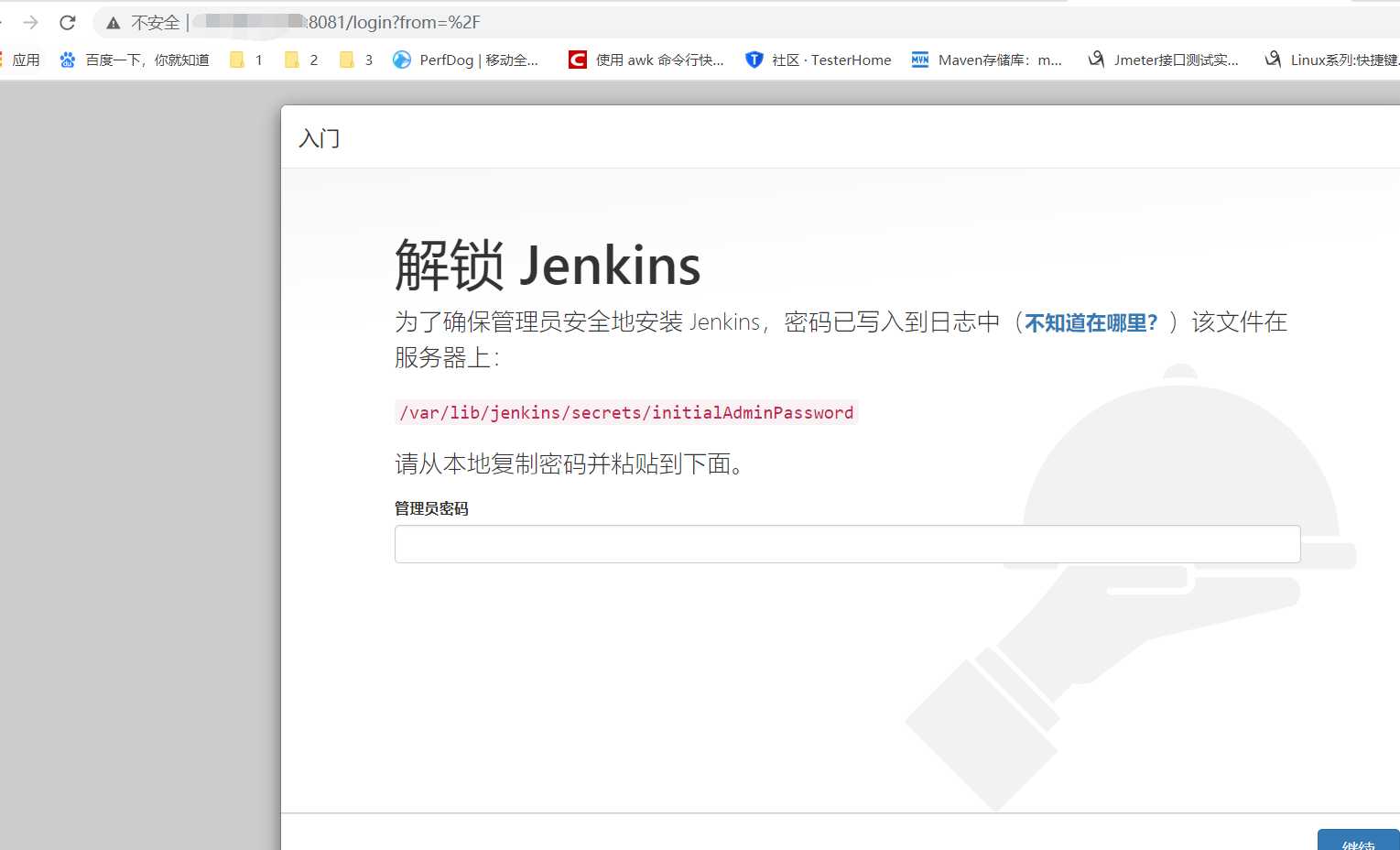
Task: Open bookmark folder 3
Action: coord(356,60)
